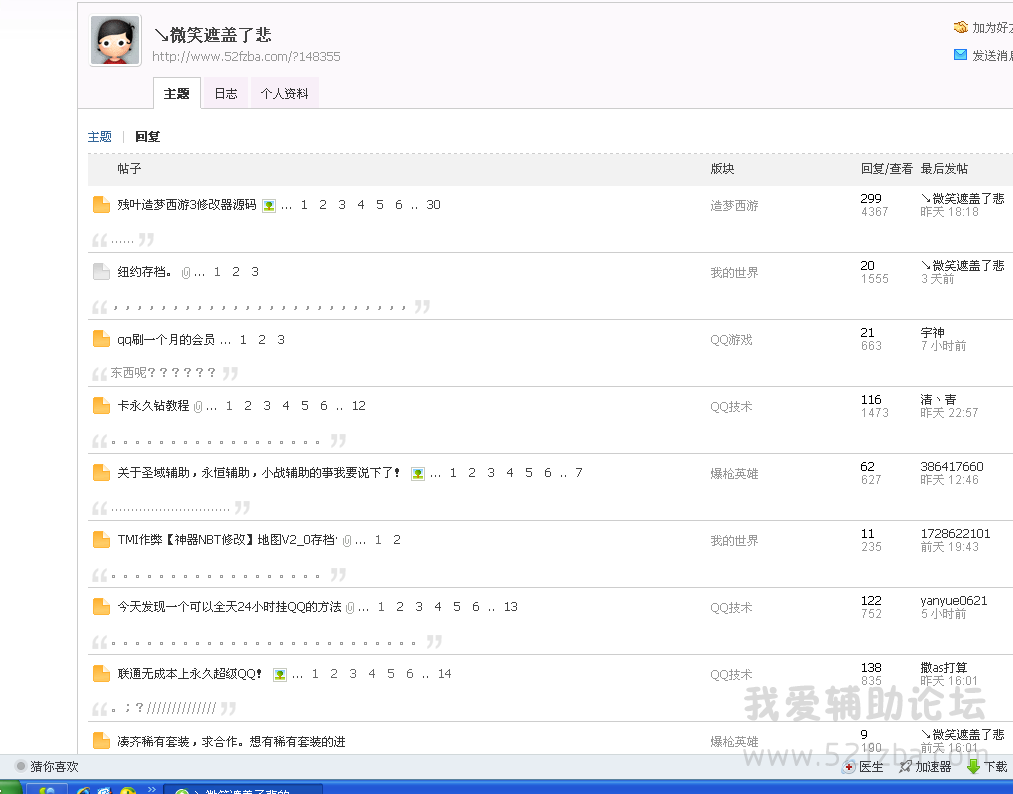
Task: Switch to the 日志 tab
Action: pos(226,94)
